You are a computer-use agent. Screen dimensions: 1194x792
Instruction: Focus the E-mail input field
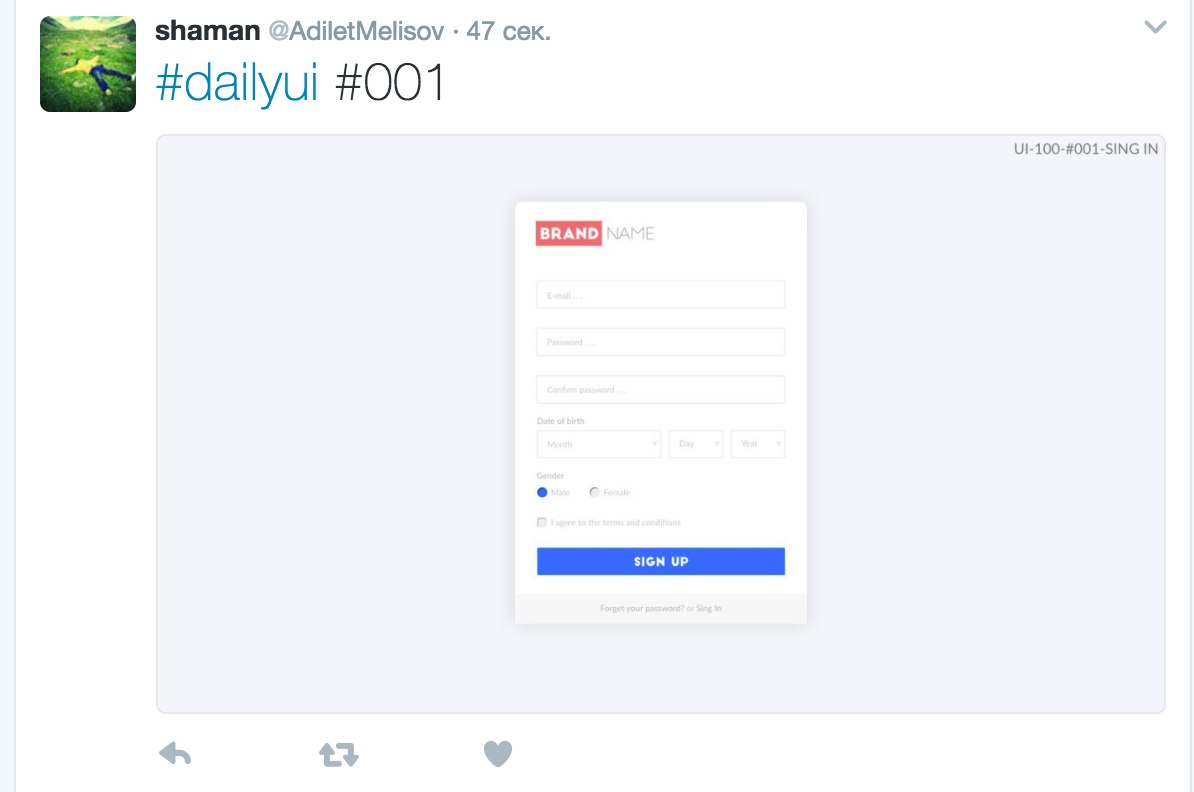tap(661, 295)
